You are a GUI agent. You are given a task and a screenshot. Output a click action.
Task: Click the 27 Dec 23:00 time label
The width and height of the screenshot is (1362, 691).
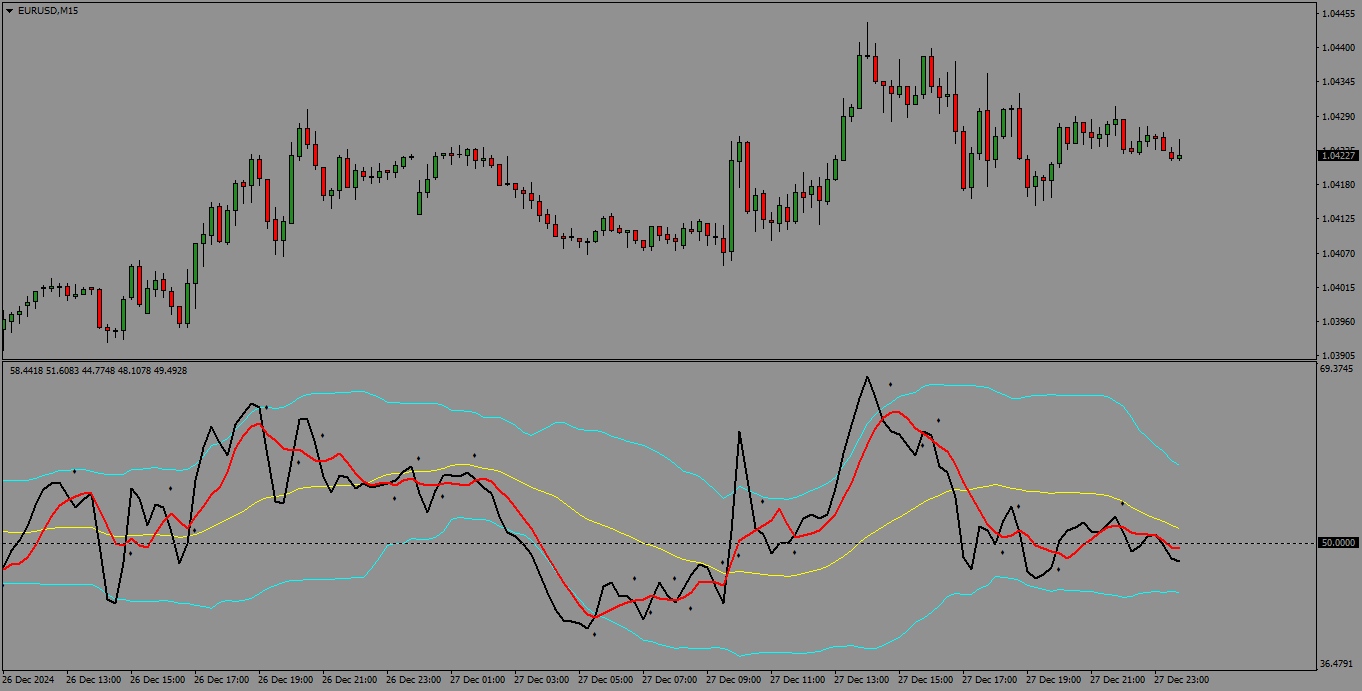tap(1182, 680)
